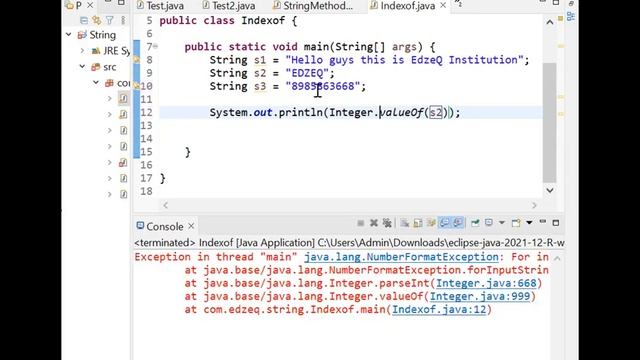
Task: Close the Indexof.java tab
Action: (443, 6)
